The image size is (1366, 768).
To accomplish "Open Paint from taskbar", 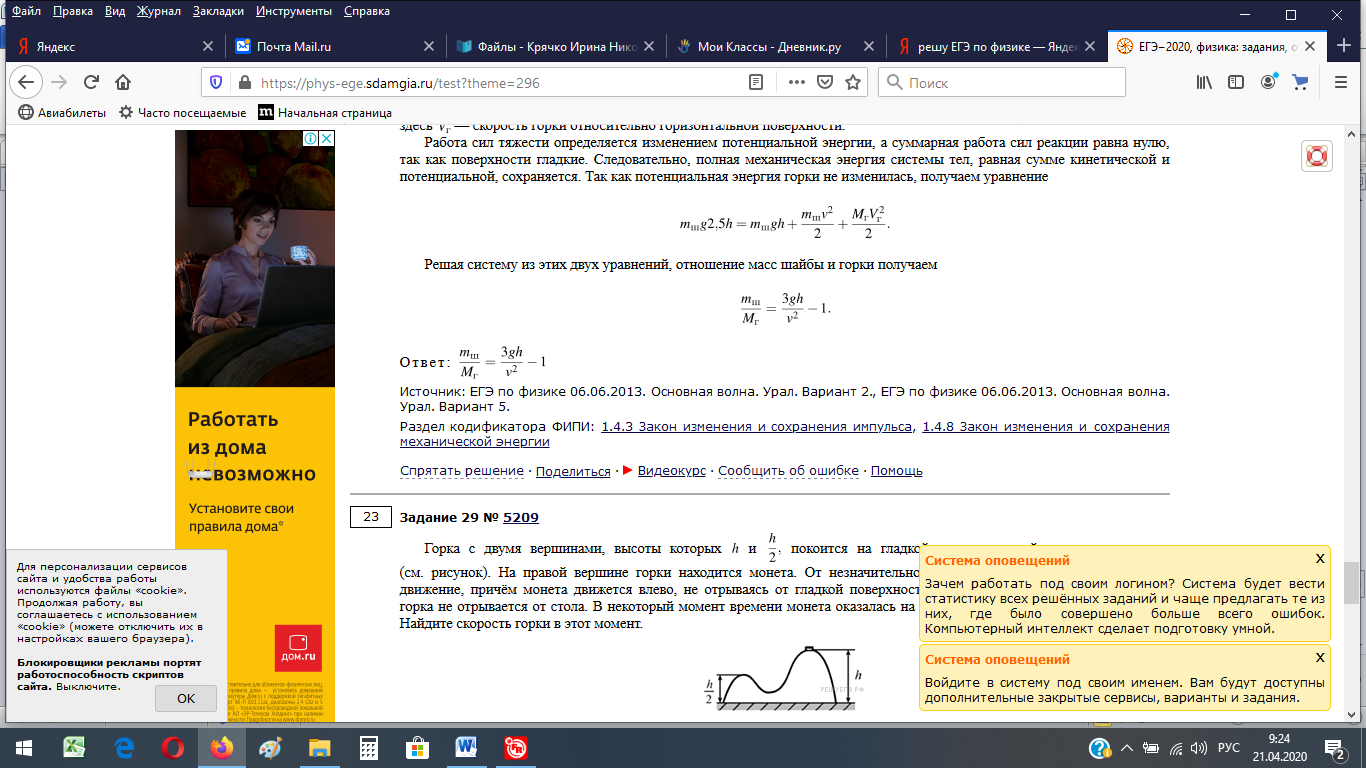I will pos(271,747).
